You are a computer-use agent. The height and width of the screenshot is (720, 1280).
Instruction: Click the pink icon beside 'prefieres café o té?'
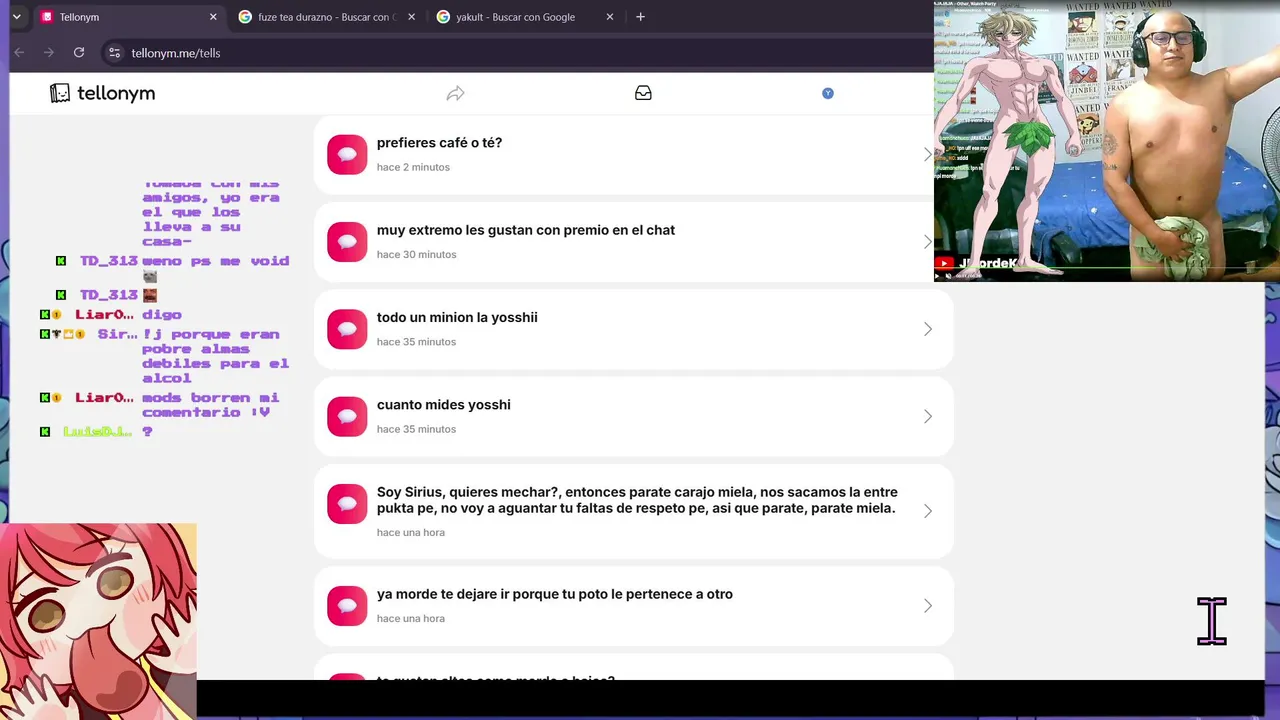347,154
